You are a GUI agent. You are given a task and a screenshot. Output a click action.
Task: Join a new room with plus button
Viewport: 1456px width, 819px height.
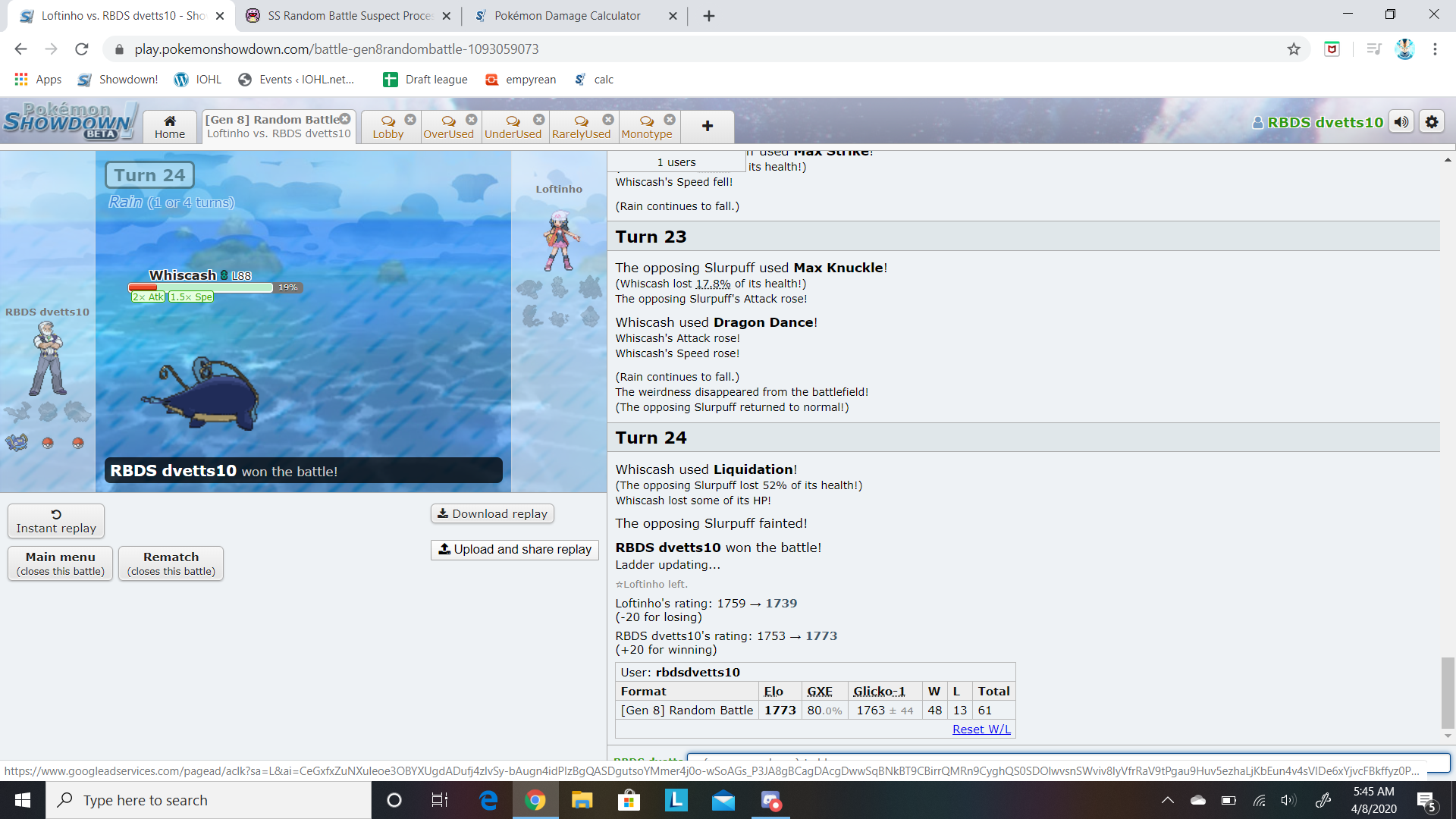[708, 127]
